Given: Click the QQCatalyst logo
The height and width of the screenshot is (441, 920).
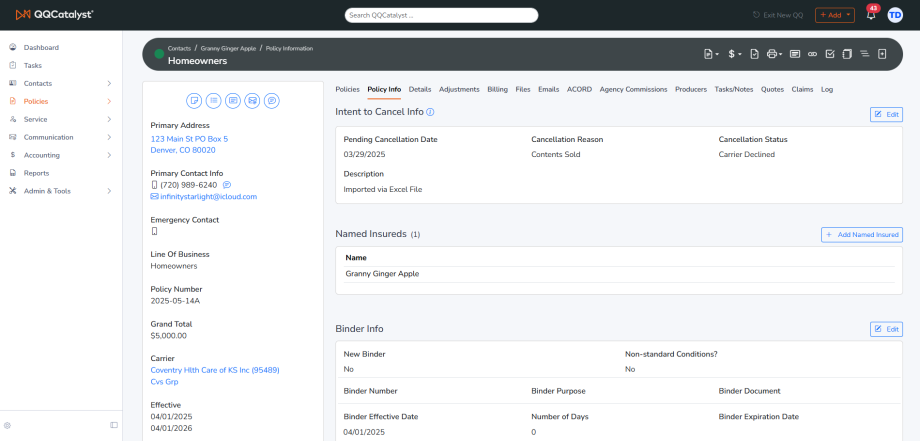Looking at the screenshot, I should tap(54, 15).
